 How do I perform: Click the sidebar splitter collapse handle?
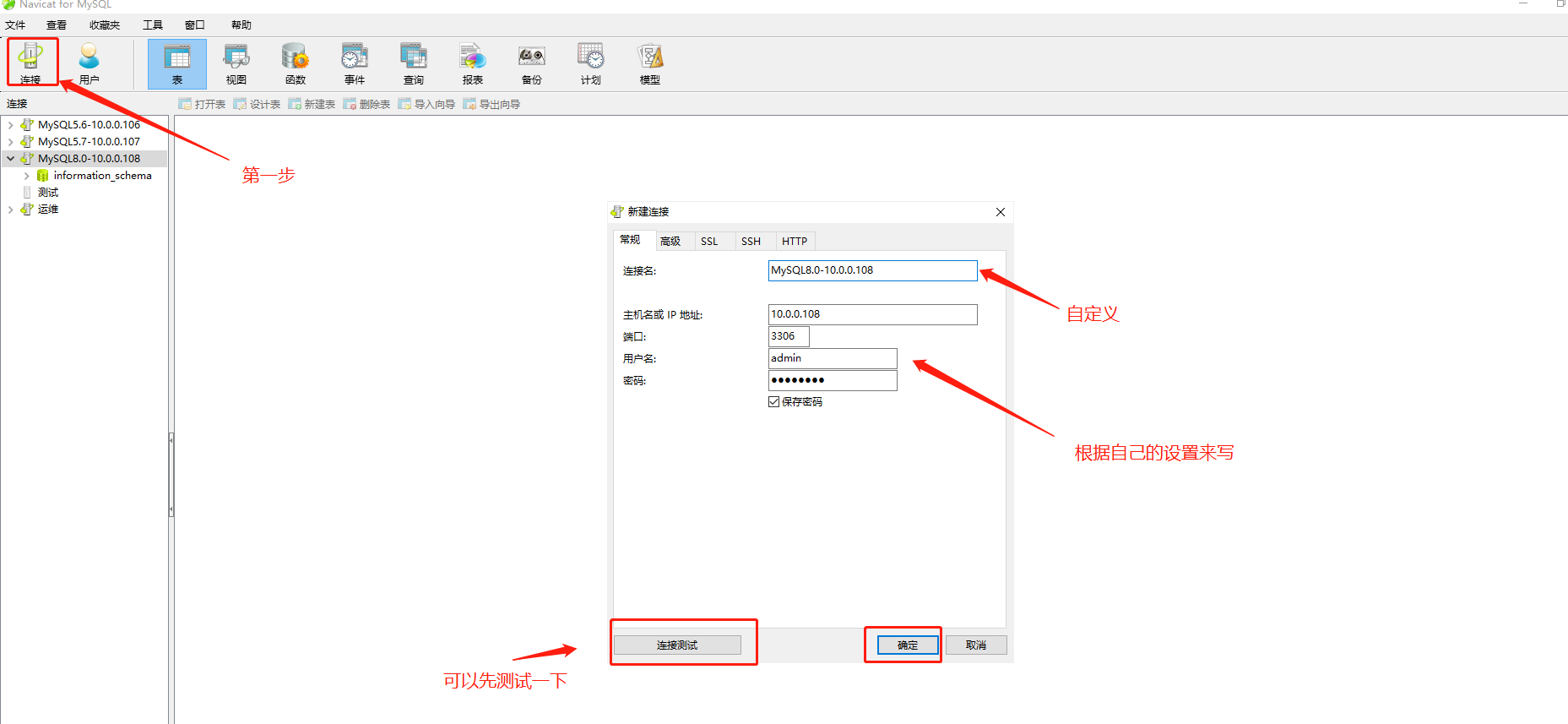[171, 475]
